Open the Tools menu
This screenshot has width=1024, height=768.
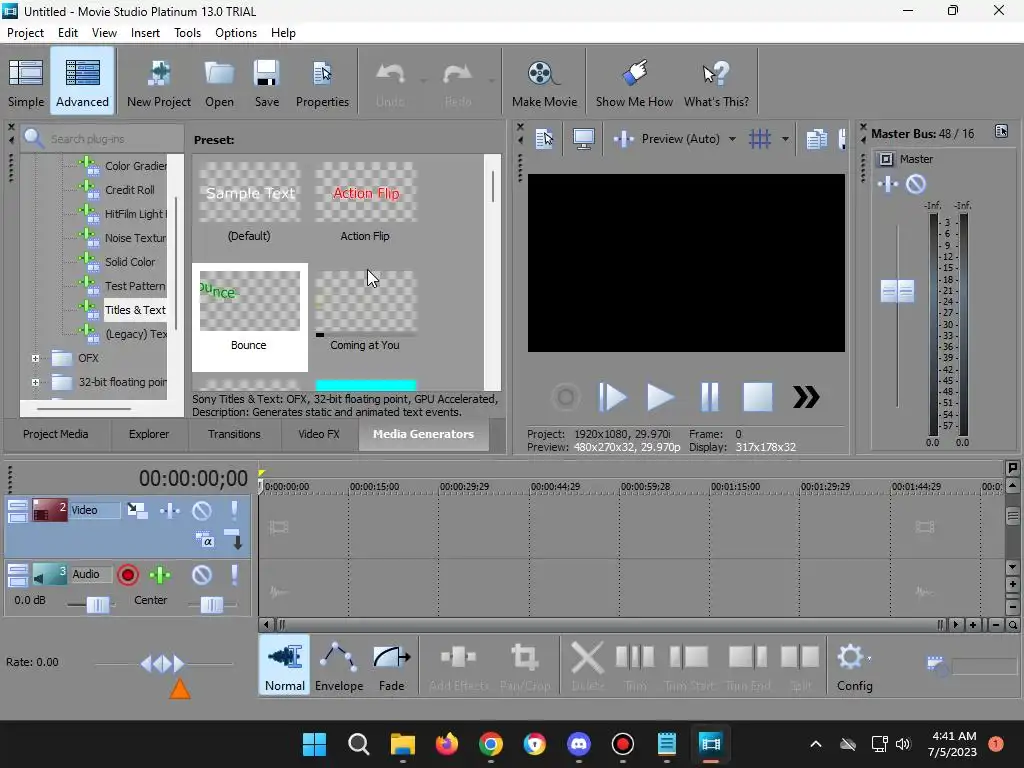coord(187,33)
